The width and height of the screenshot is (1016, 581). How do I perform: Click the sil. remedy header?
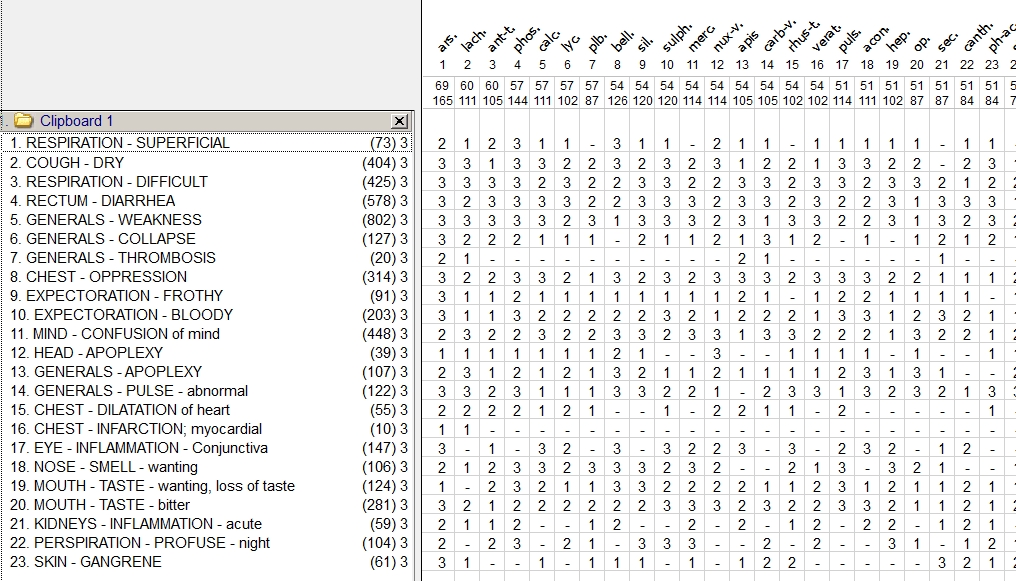[645, 43]
